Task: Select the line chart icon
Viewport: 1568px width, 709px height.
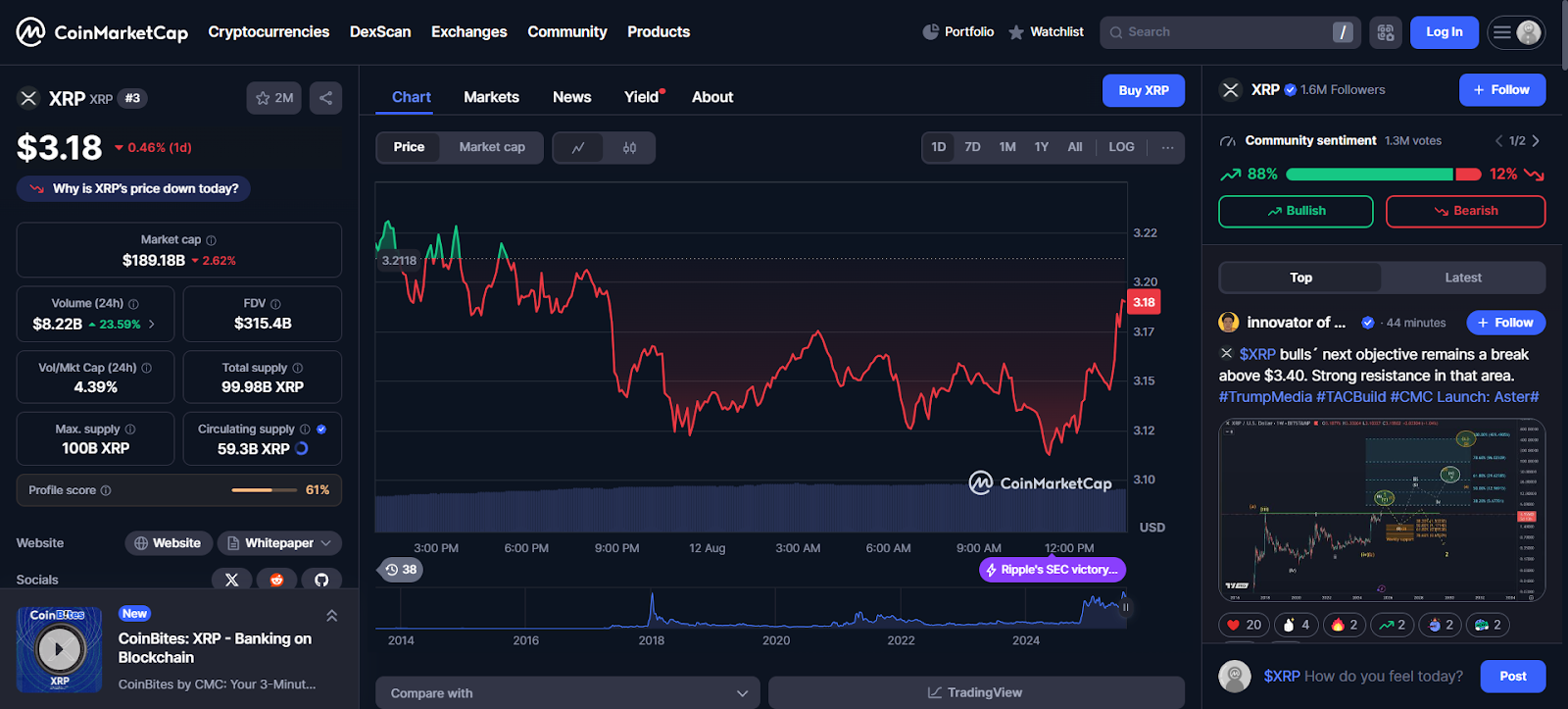Action: (x=578, y=148)
